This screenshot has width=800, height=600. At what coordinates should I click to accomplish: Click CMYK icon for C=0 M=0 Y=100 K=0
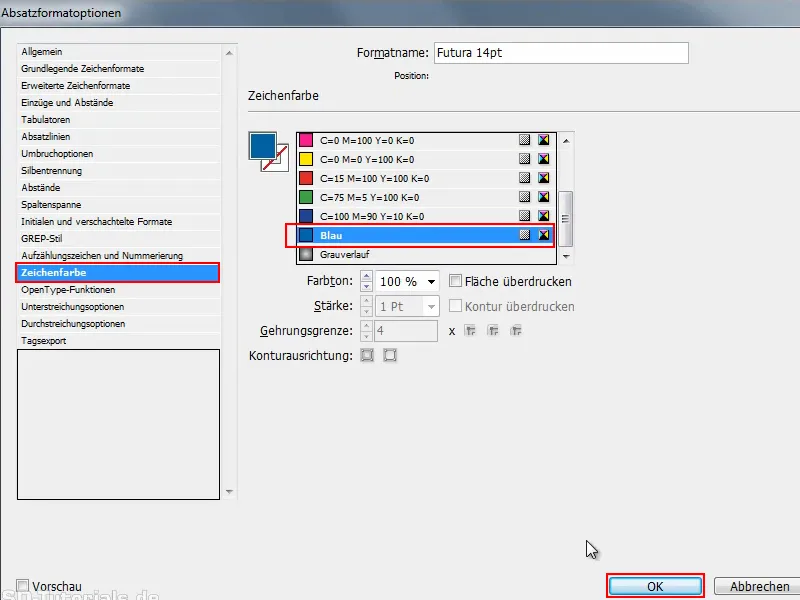click(544, 159)
